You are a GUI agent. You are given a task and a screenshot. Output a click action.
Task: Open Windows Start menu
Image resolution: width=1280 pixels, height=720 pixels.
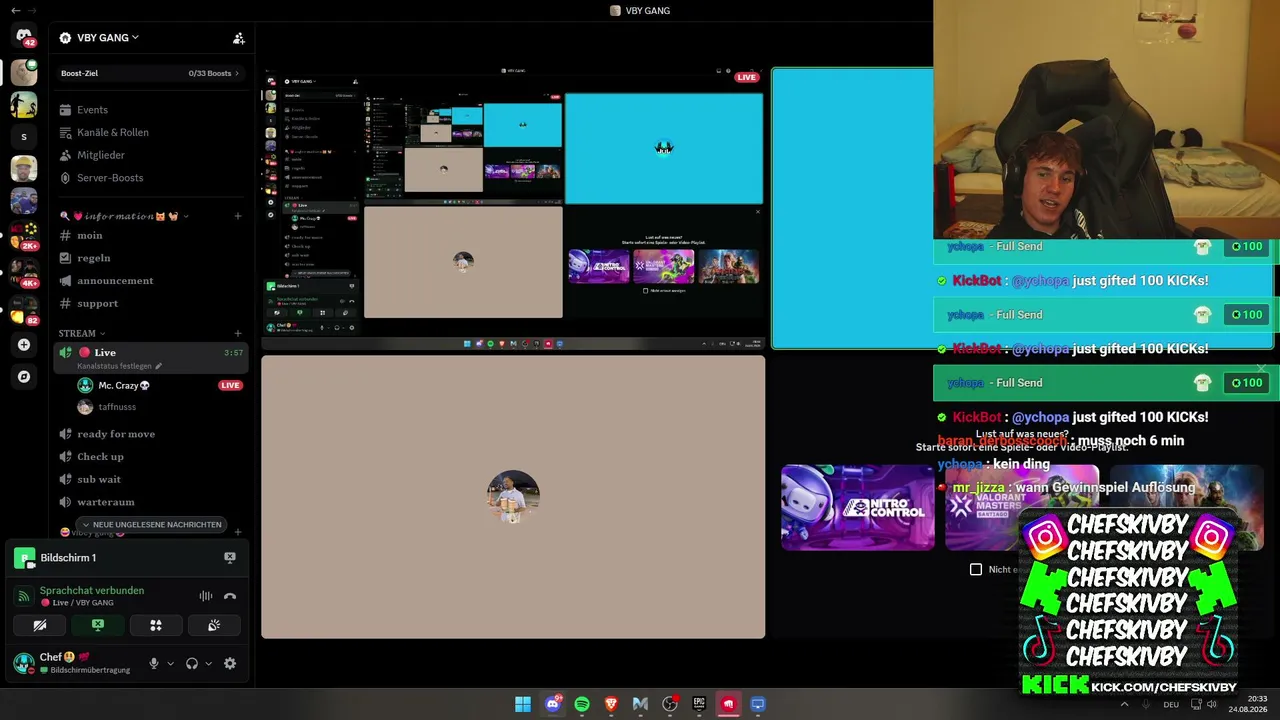(523, 704)
